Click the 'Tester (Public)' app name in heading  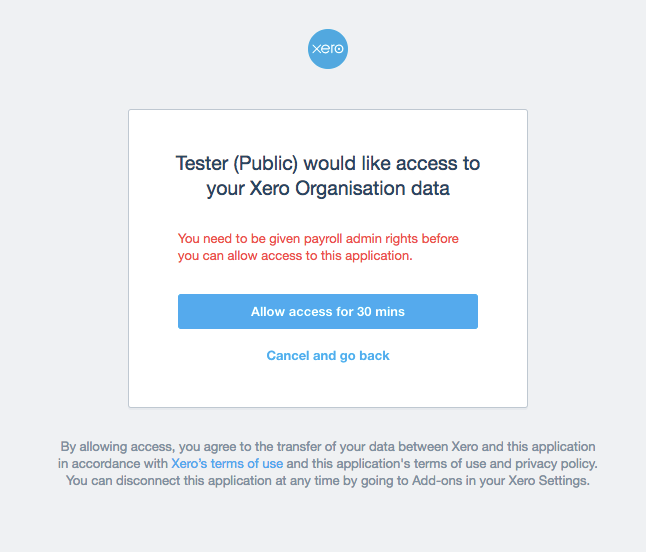click(x=236, y=164)
